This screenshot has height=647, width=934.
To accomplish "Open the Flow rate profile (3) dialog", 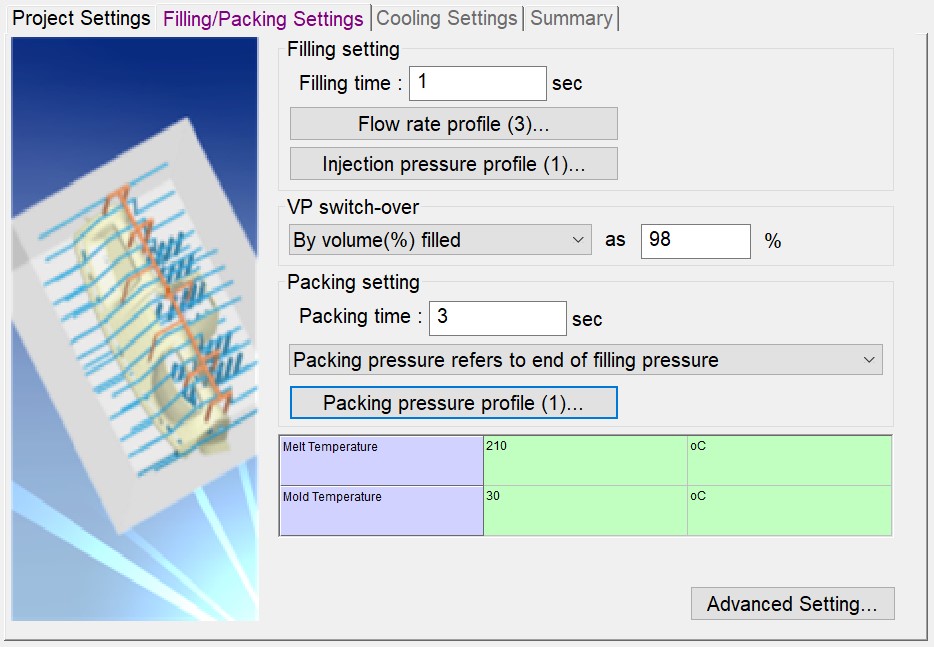I will pos(453,124).
